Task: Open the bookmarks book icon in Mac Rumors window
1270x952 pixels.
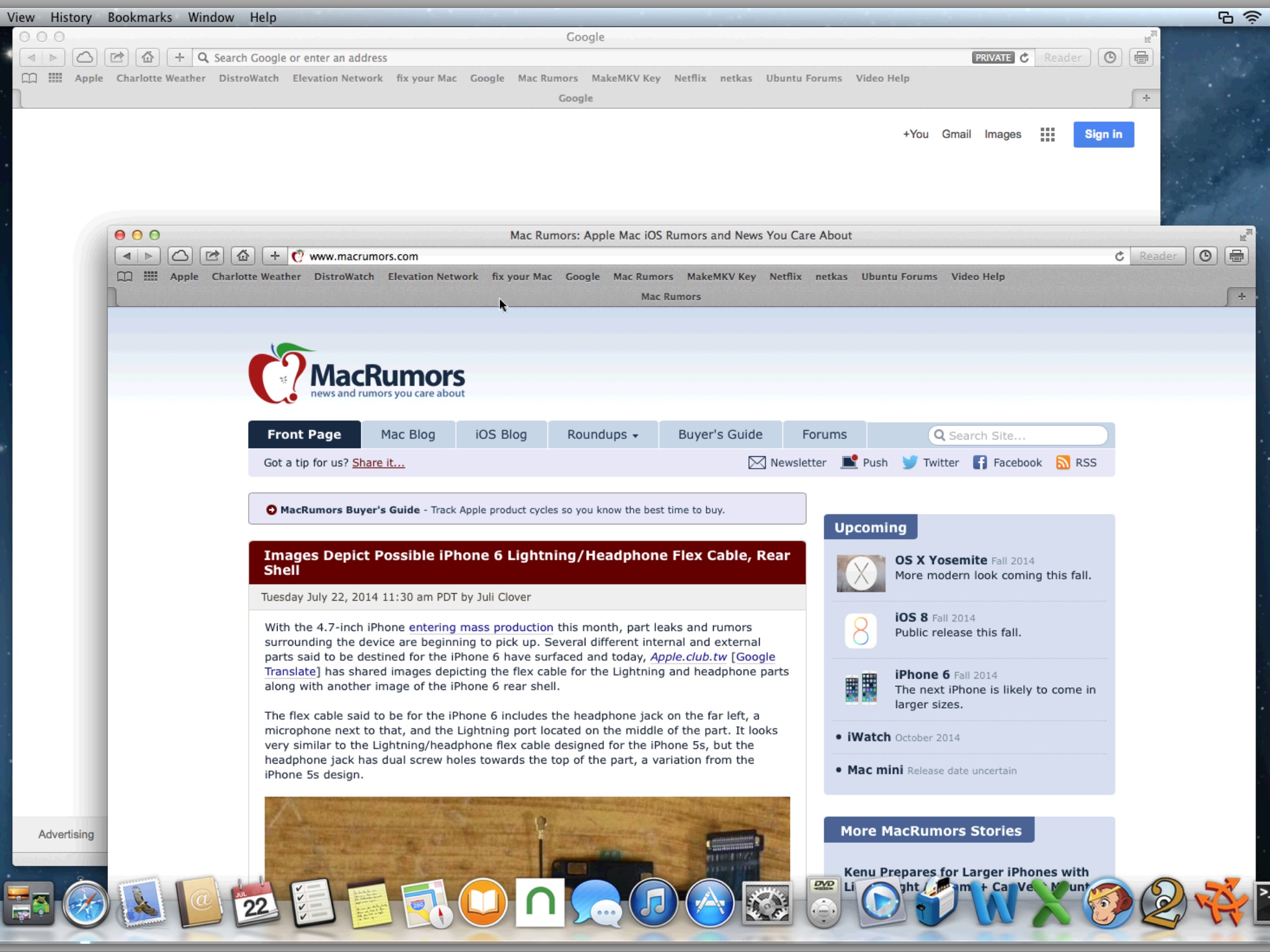Action: tap(125, 276)
